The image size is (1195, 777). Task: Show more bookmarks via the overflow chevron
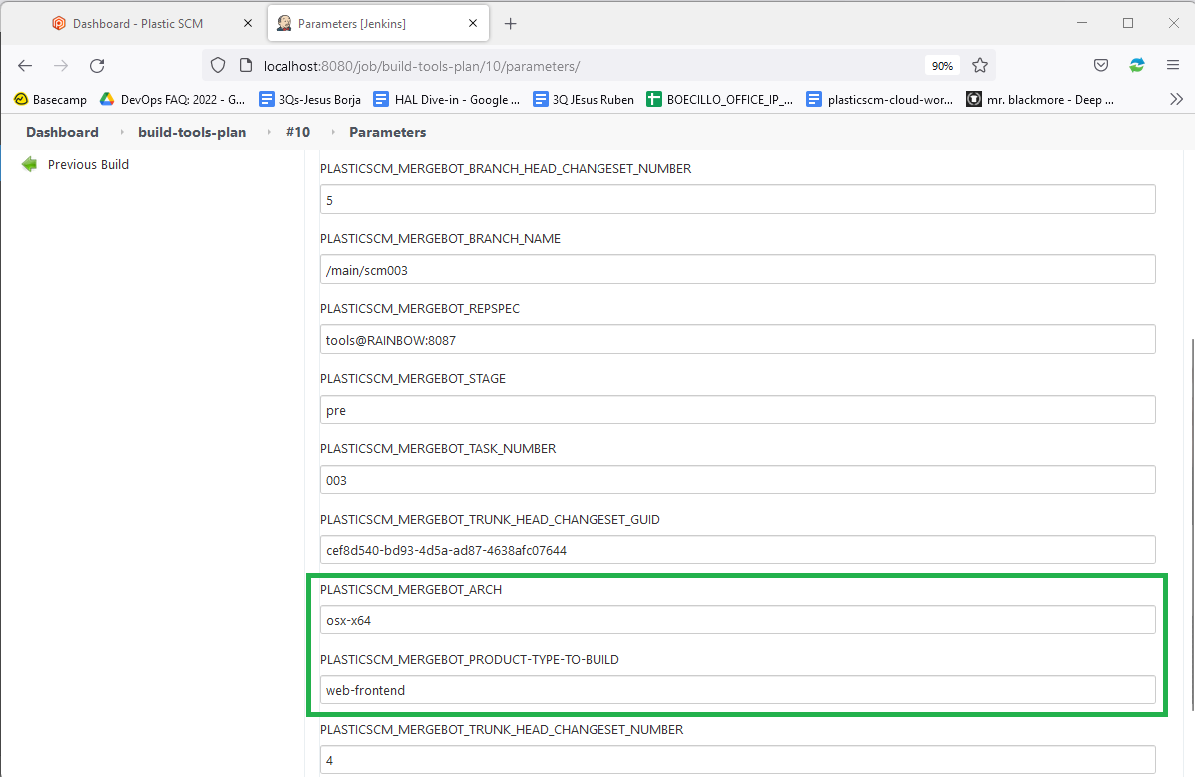pyautogui.click(x=1176, y=99)
